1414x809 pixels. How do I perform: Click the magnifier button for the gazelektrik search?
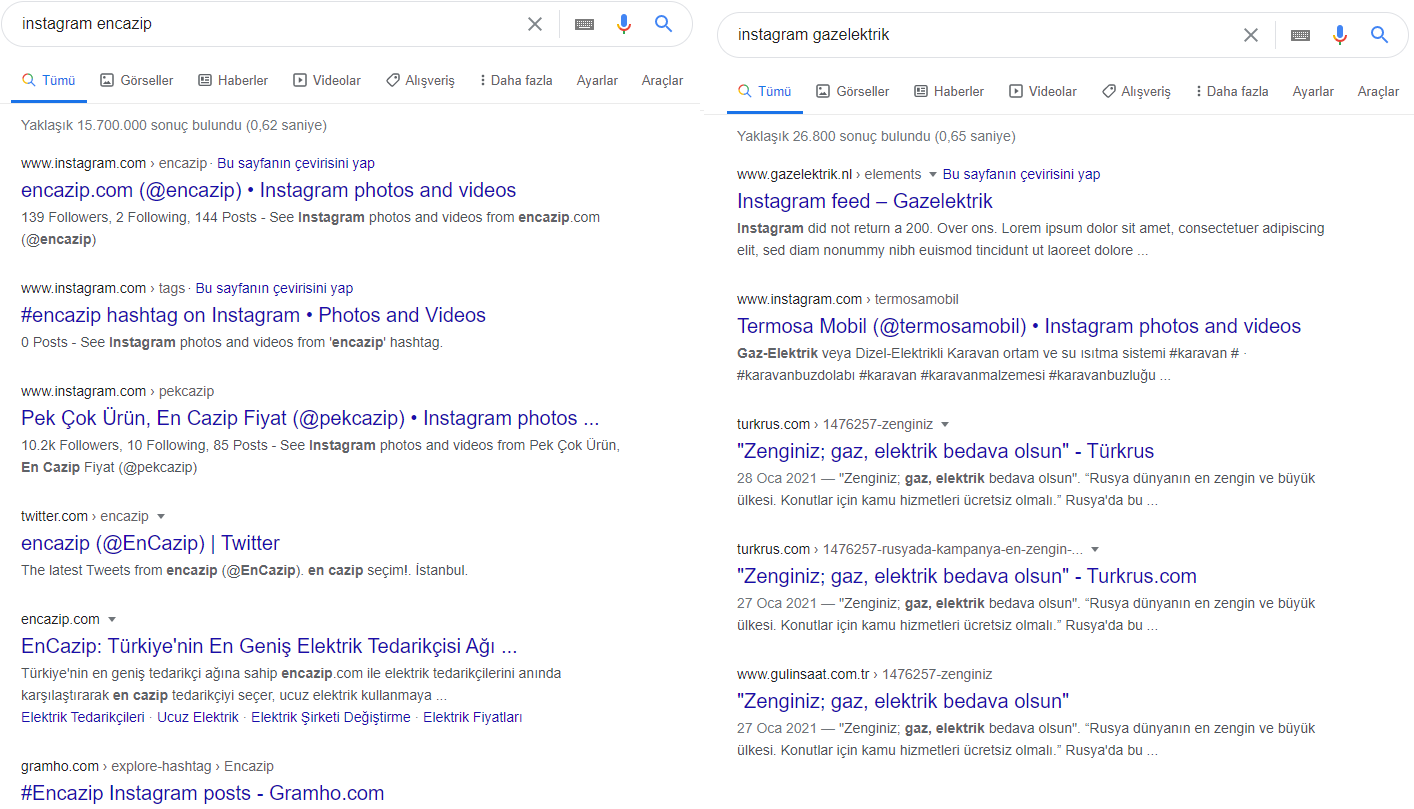(x=1379, y=35)
